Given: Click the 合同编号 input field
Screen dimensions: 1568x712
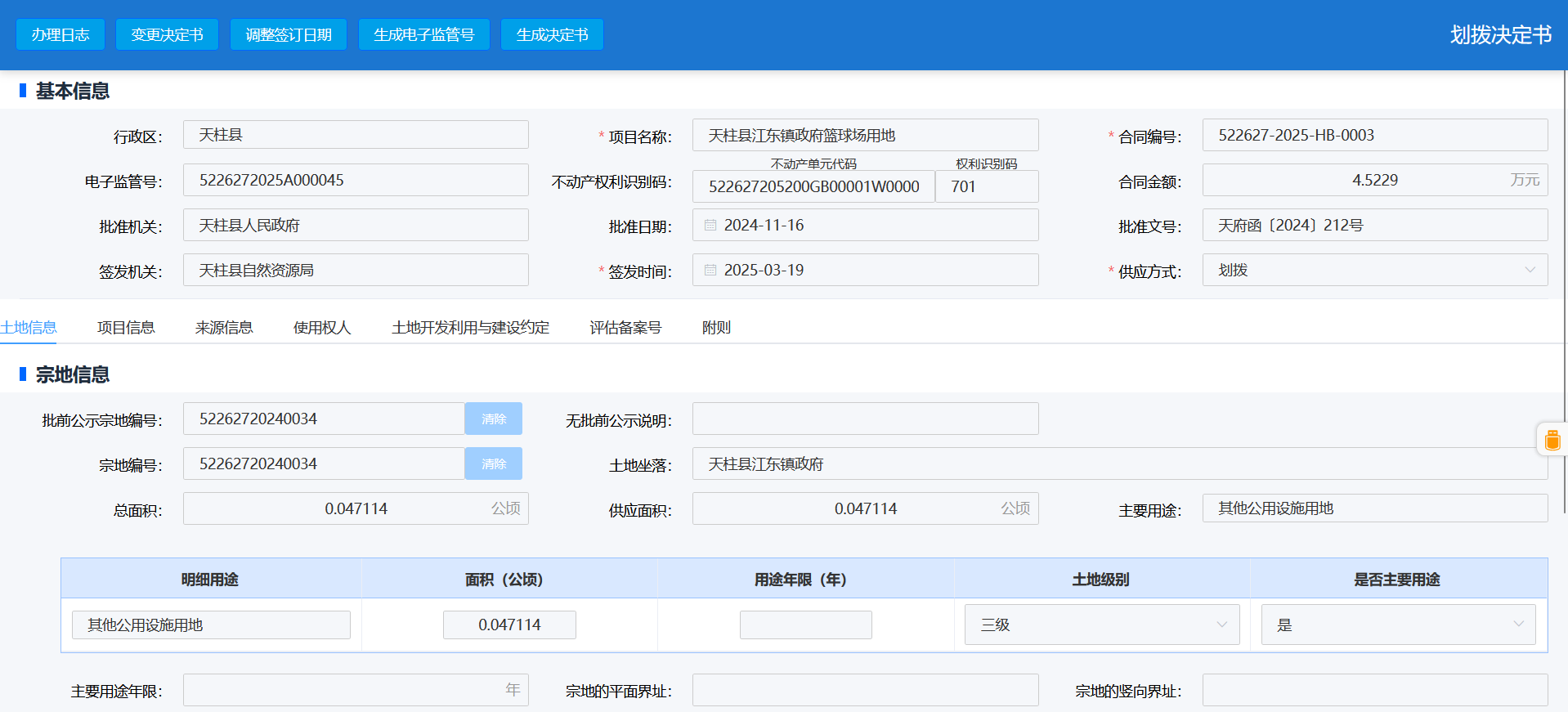Looking at the screenshot, I should click(1375, 135).
